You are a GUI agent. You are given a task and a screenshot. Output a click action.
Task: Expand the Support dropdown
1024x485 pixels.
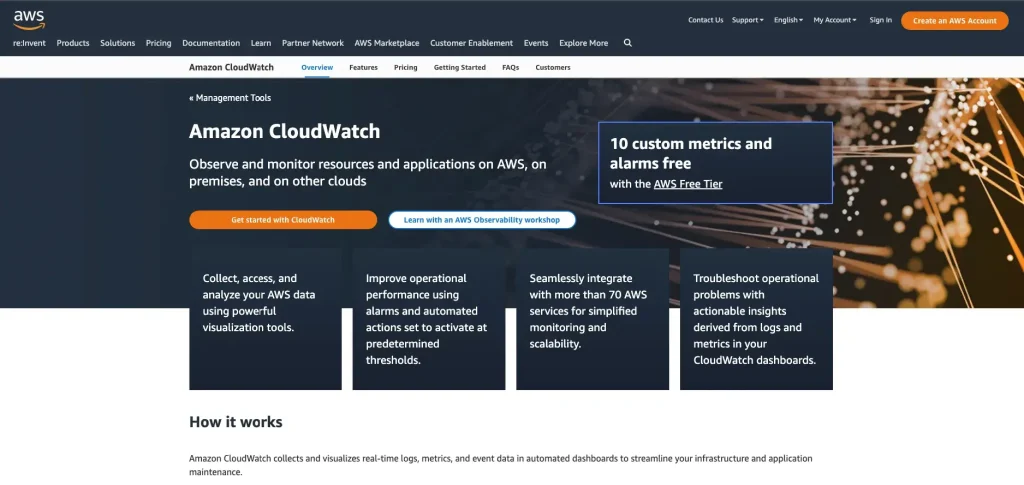[747, 20]
